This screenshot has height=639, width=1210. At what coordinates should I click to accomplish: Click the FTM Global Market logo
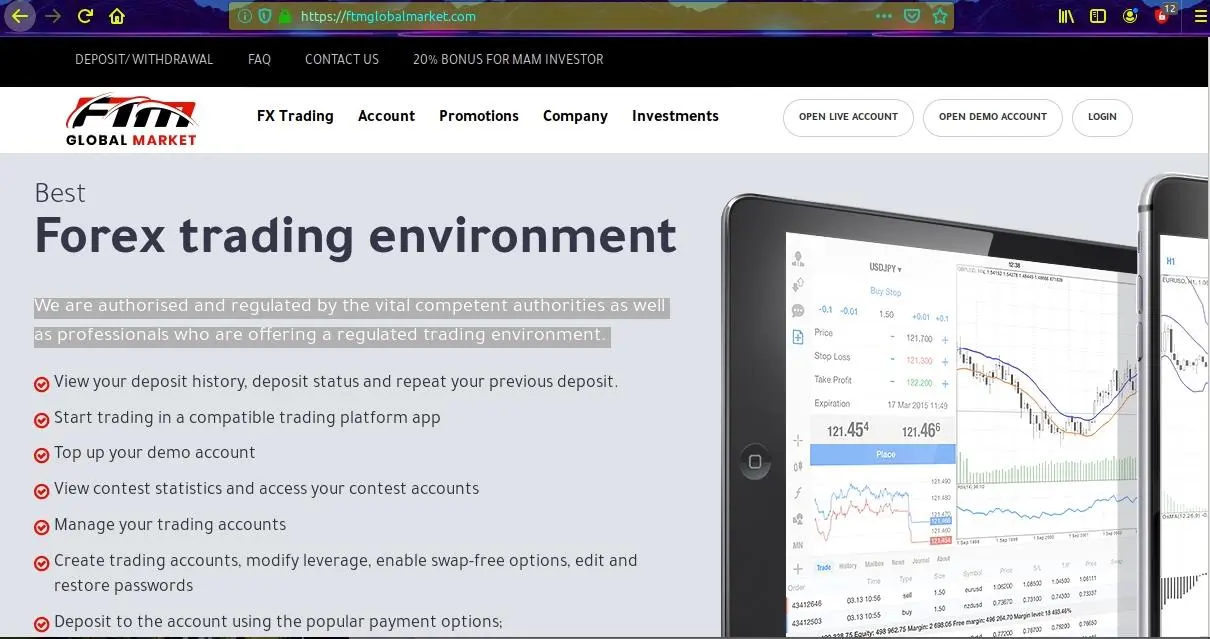pos(132,120)
